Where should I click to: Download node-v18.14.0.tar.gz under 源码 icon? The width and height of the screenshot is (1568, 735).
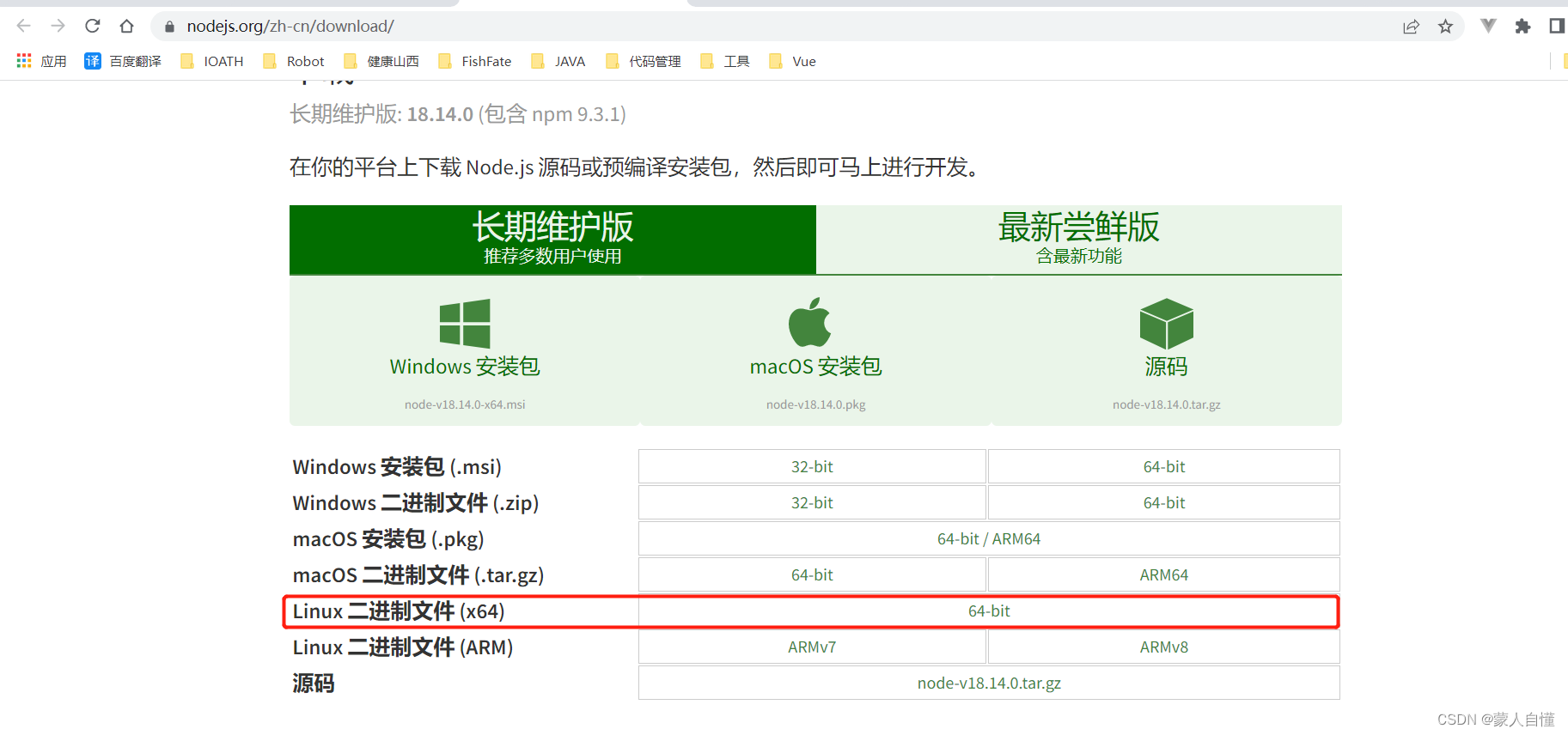(x=1166, y=404)
